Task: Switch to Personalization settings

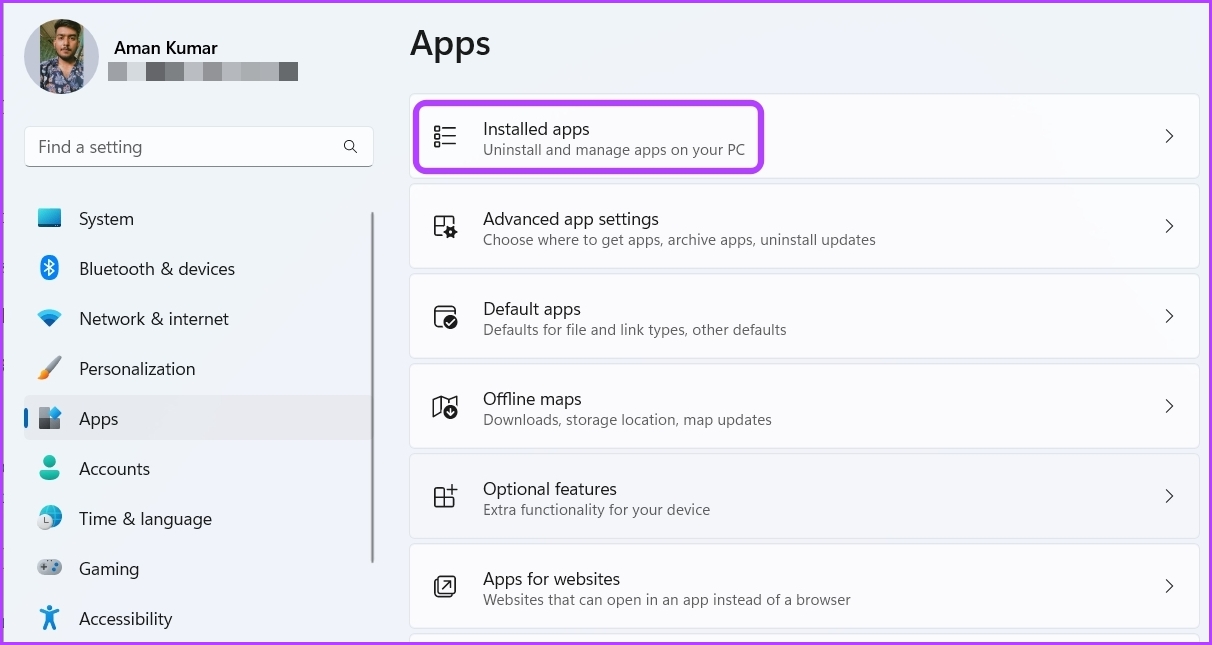Action: click(198, 369)
